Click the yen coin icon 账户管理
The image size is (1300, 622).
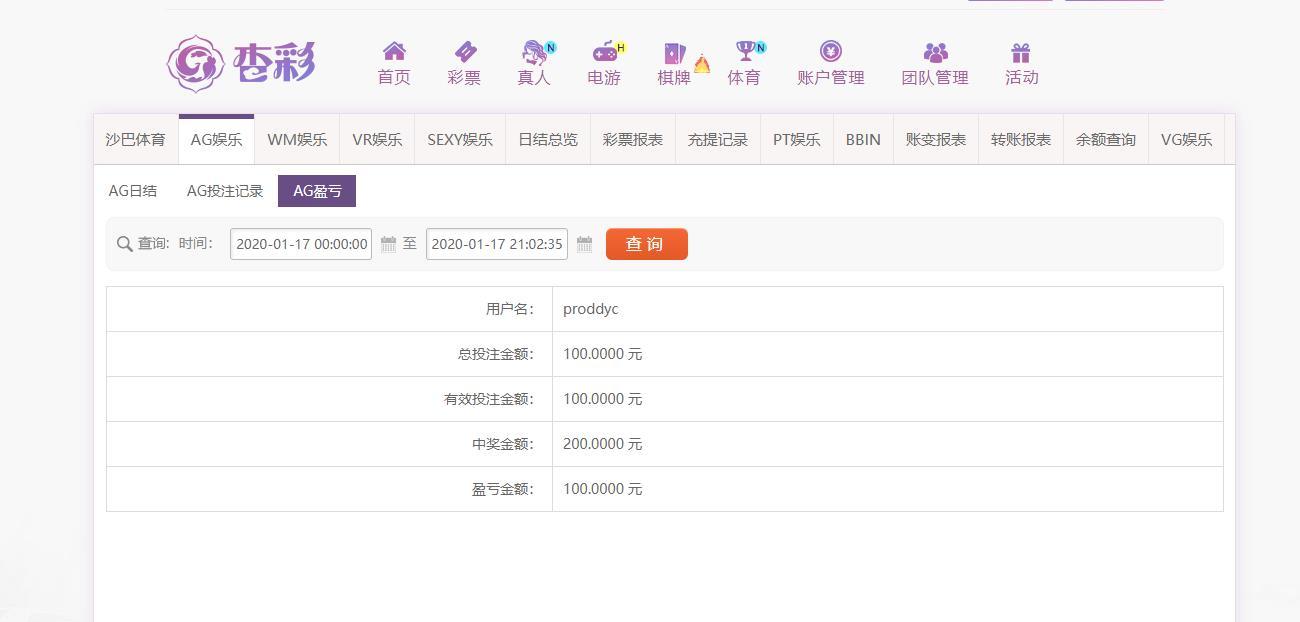[x=830, y=52]
